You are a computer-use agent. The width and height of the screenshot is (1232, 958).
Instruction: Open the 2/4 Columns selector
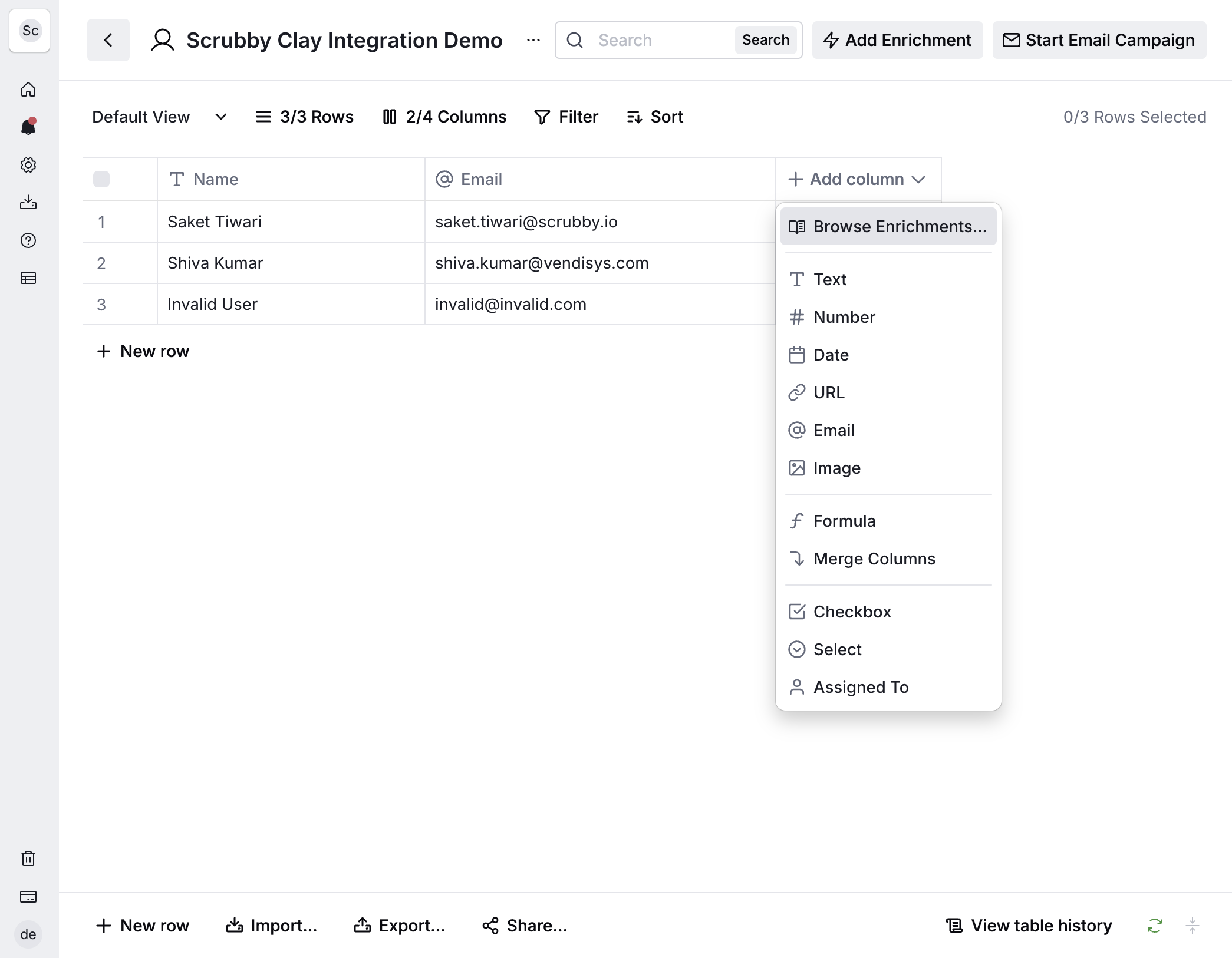pos(444,117)
